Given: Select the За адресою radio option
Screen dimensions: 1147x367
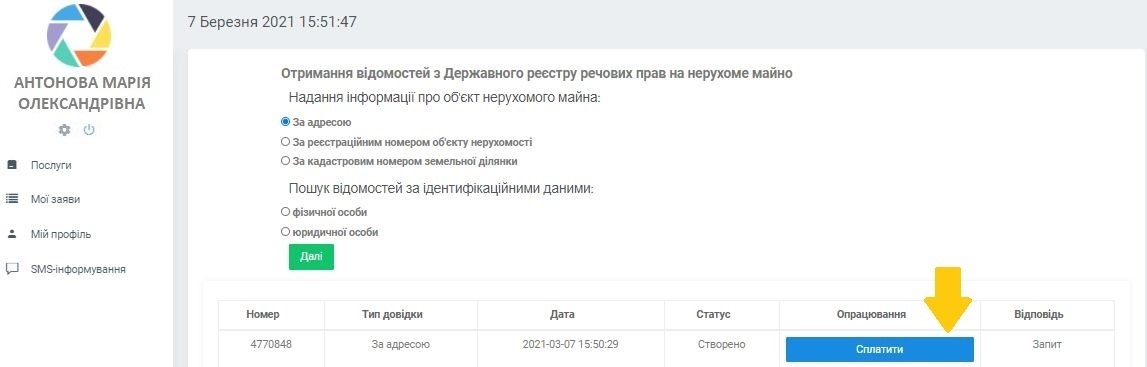Looking at the screenshot, I should point(285,122).
